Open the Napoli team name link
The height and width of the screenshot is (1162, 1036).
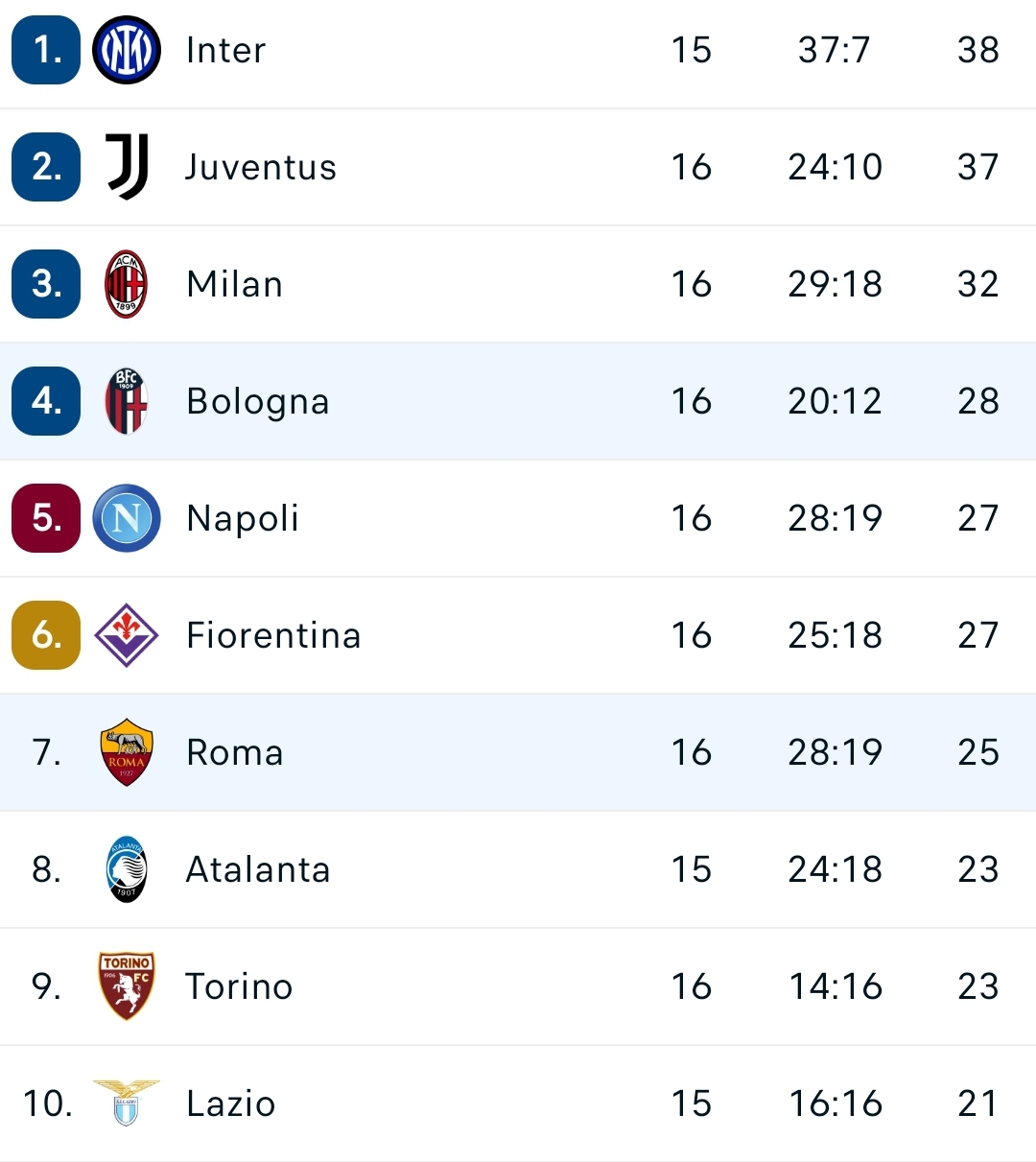(242, 518)
